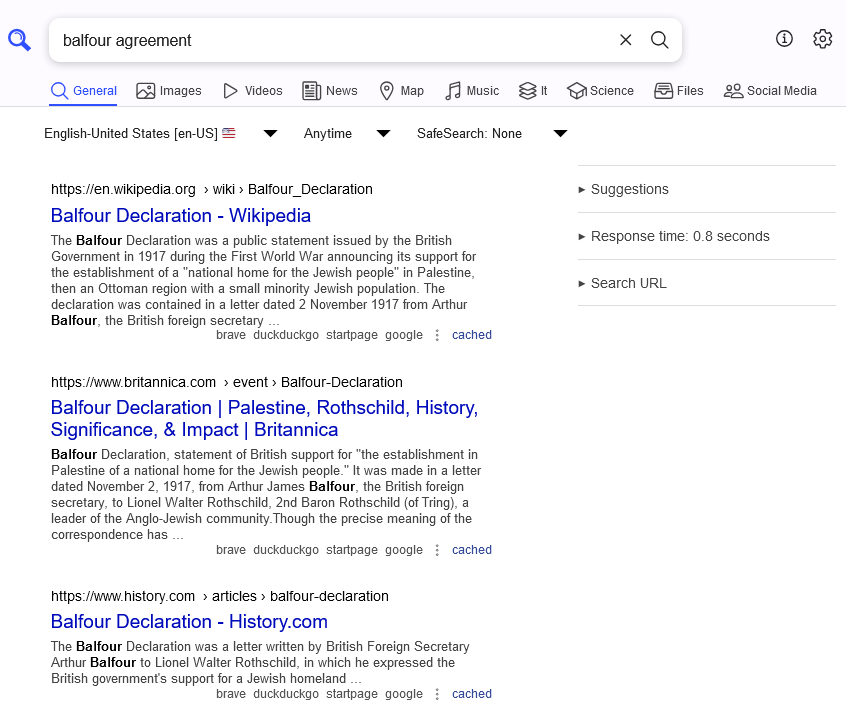Switch to the Videos tab
The width and height of the screenshot is (846, 703).
[253, 91]
